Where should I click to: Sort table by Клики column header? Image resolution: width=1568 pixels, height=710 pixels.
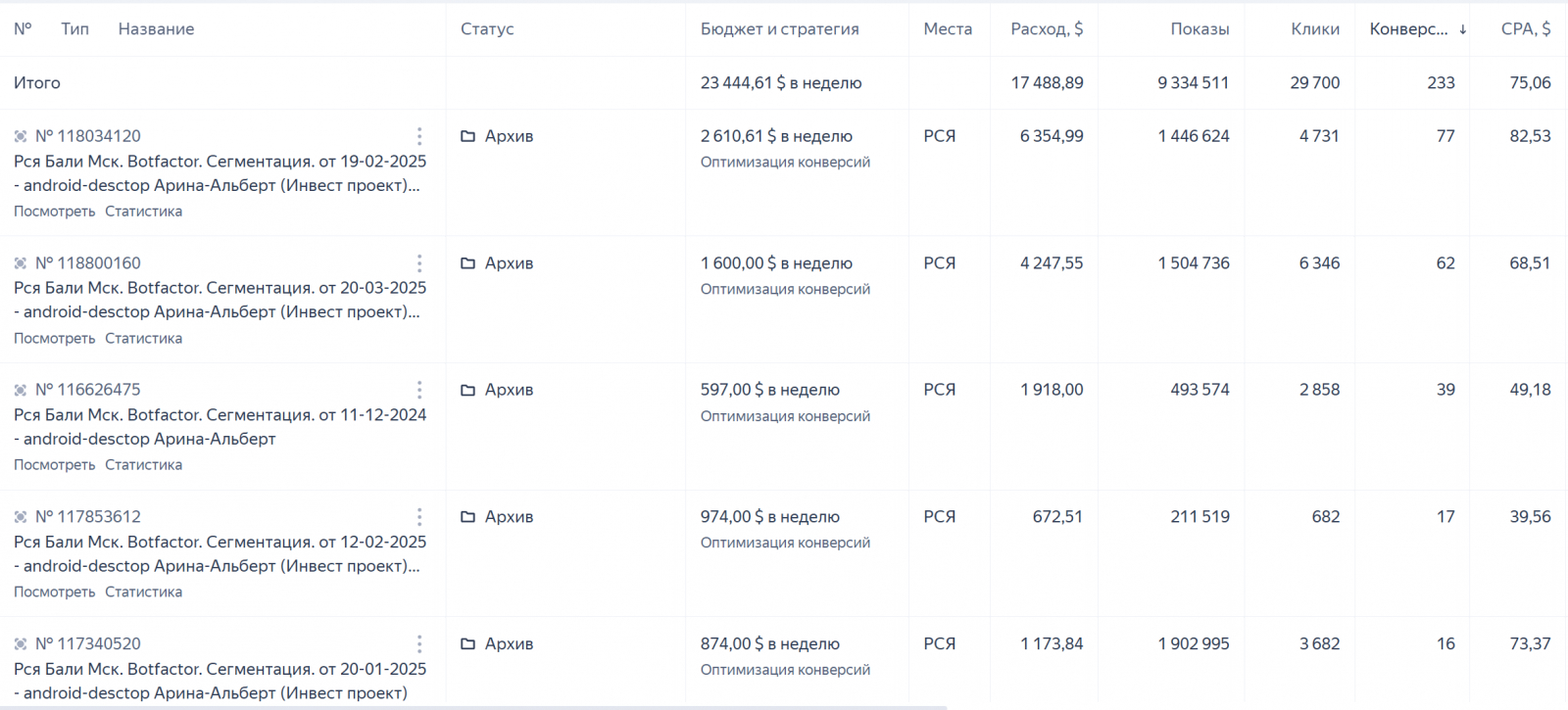1314,29
